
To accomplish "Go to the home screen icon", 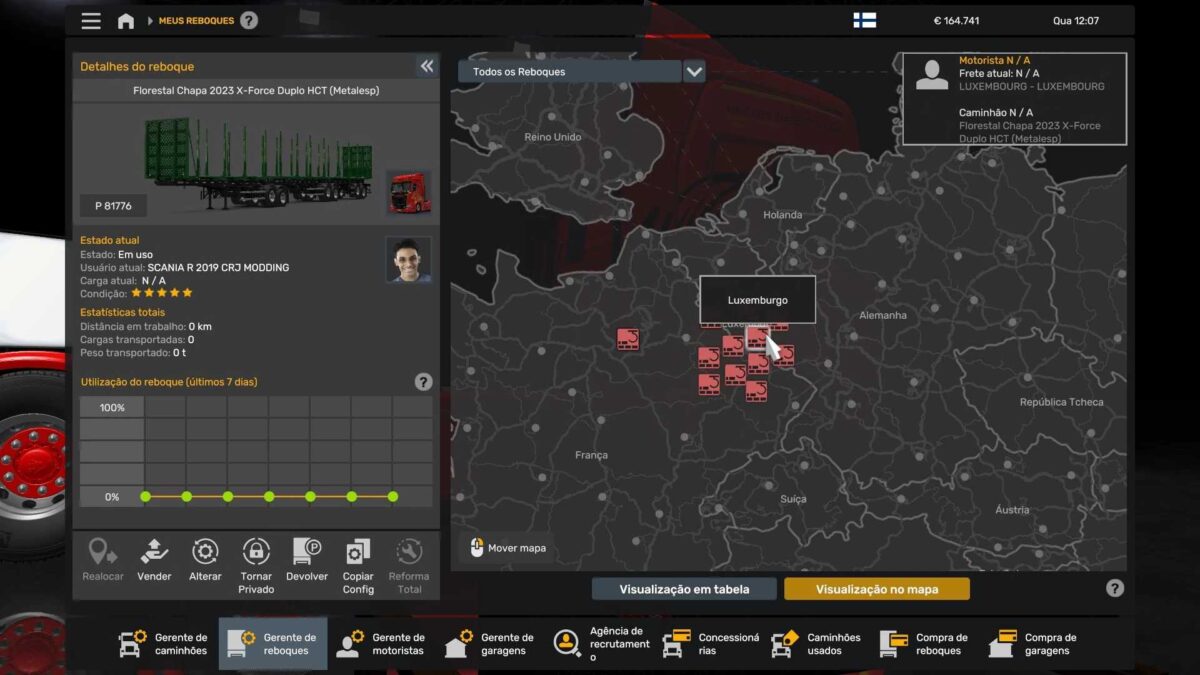I will pyautogui.click(x=126, y=21).
